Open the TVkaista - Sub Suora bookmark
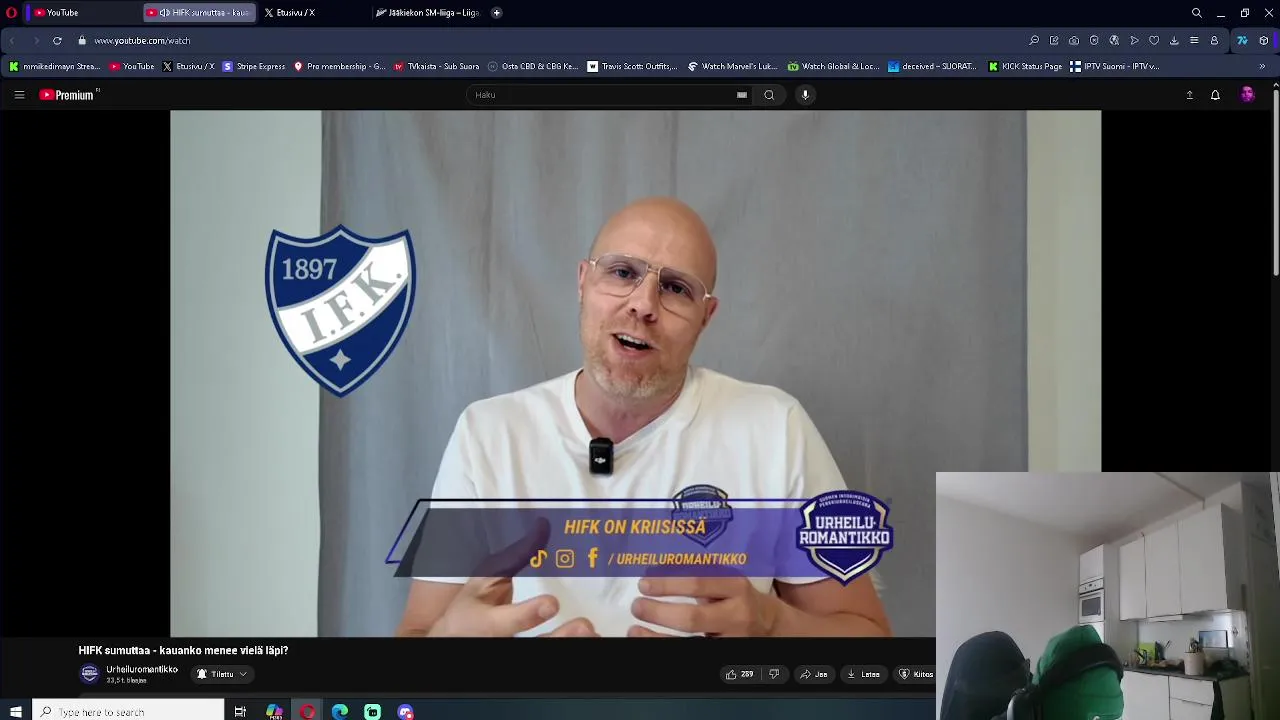This screenshot has height=720, width=1280. pyautogui.click(x=437, y=67)
